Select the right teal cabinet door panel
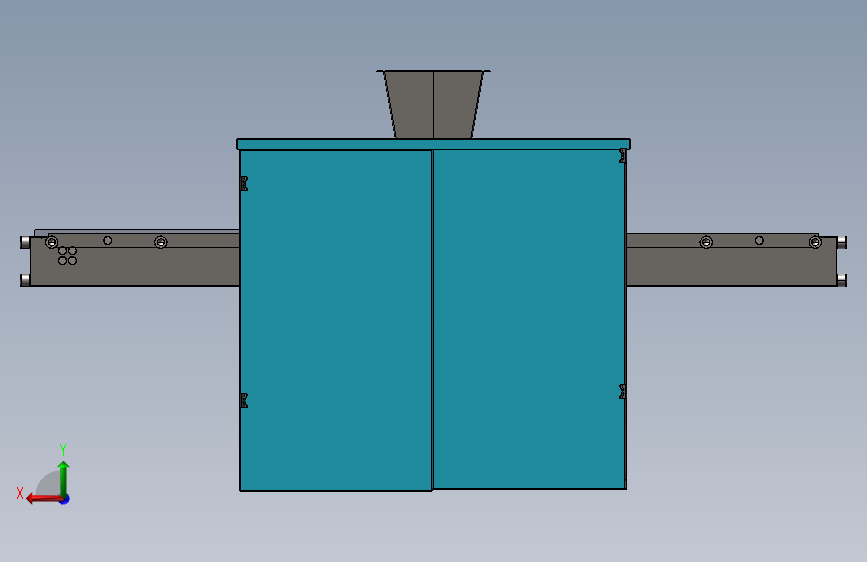 pos(529,319)
